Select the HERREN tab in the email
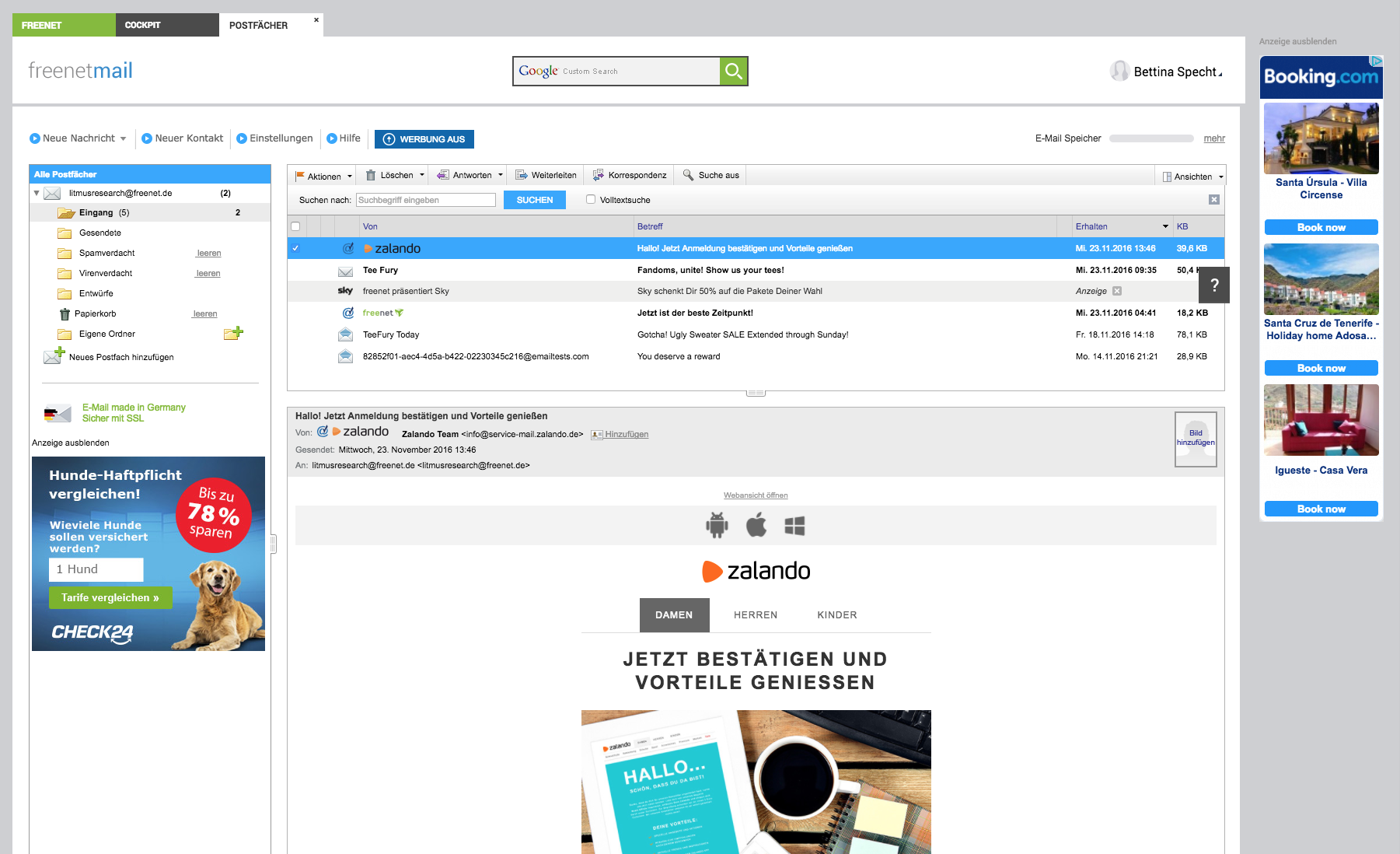The height and width of the screenshot is (854, 1400). tap(756, 615)
